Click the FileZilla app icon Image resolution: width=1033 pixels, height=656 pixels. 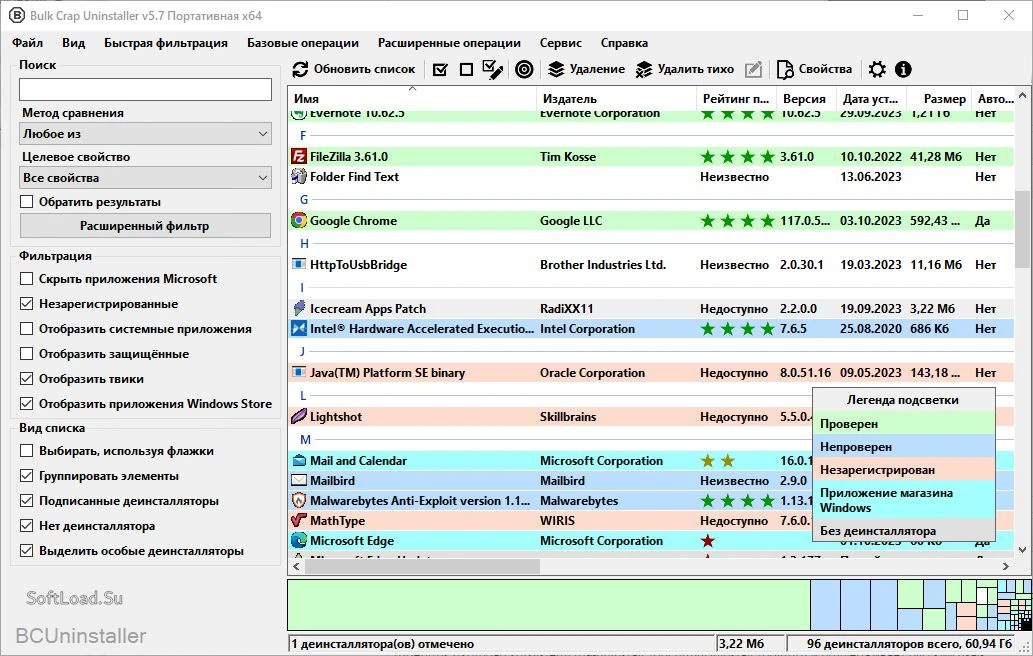(299, 157)
